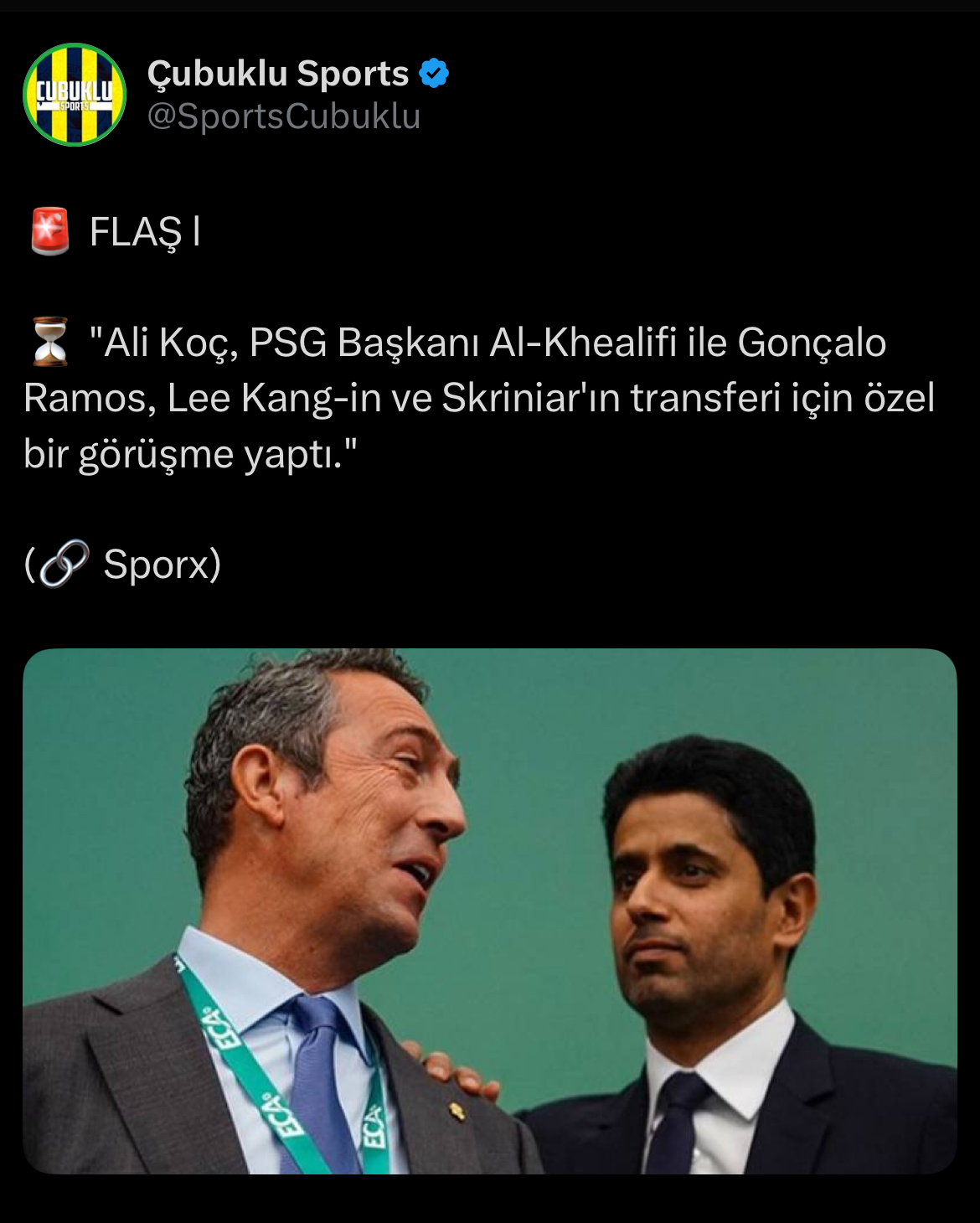Viewport: 980px width, 1223px height.
Task: Click the blue verified badge
Action: pyautogui.click(x=434, y=74)
